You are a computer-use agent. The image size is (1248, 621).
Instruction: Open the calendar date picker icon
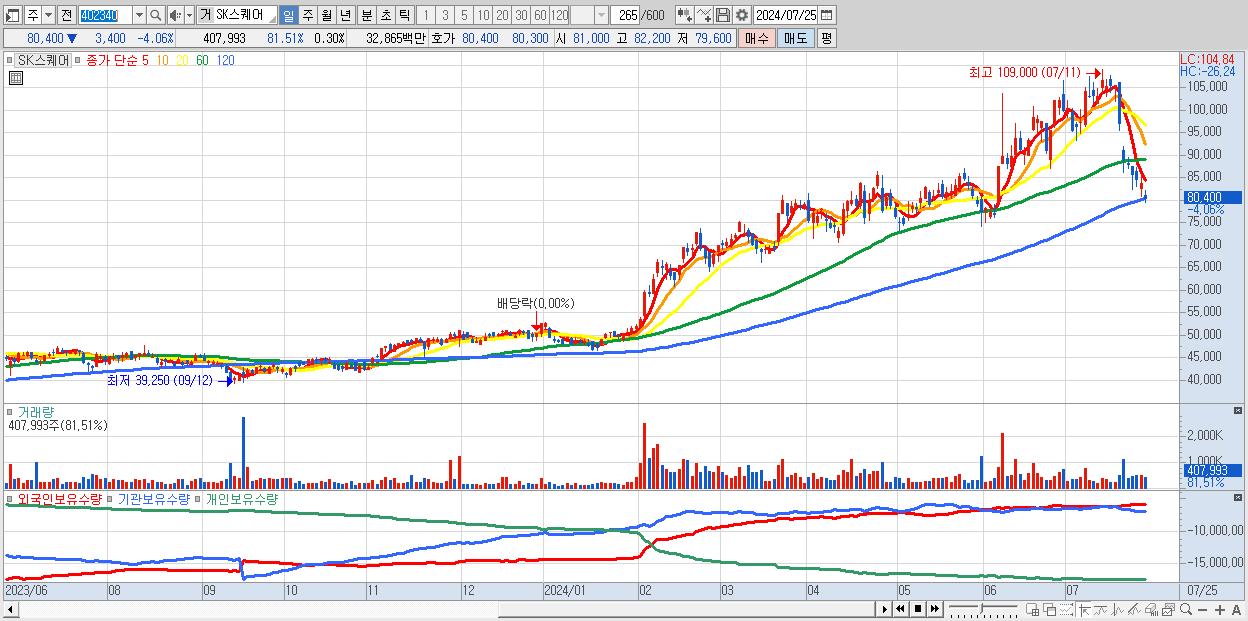pyautogui.click(x=826, y=16)
